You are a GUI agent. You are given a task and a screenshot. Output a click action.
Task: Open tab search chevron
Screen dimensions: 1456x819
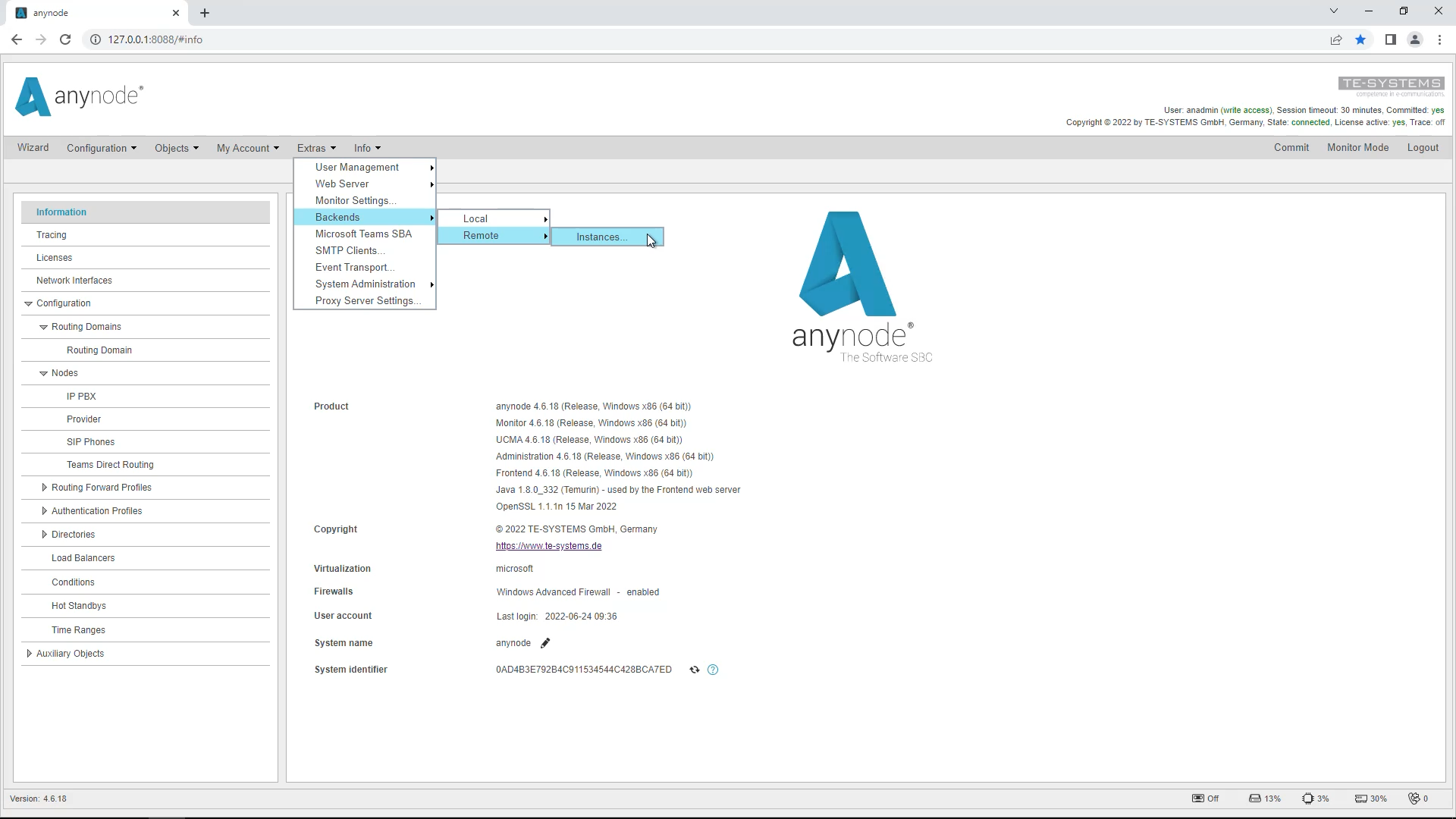coord(1334,11)
